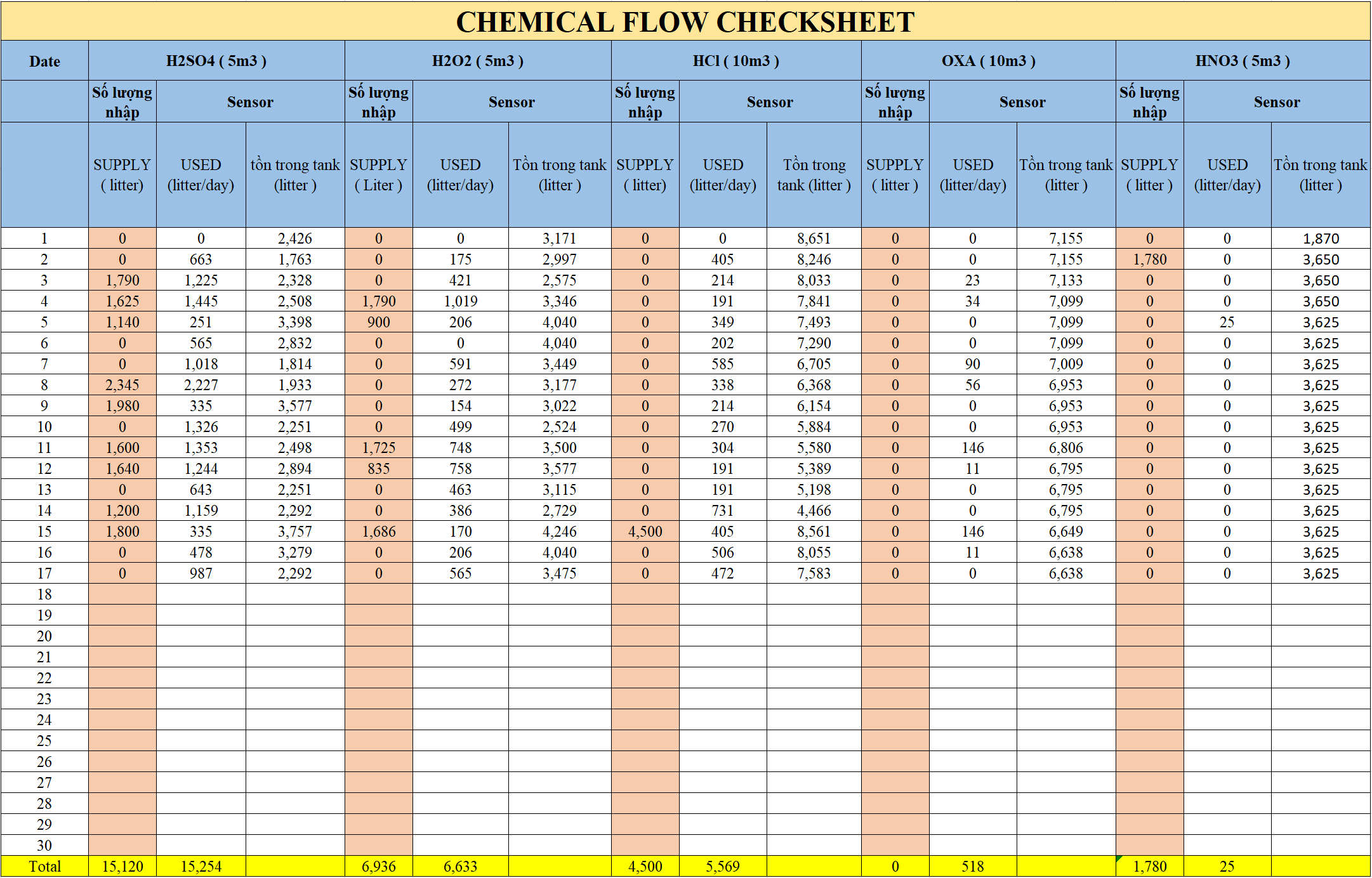Select OXA total used 518

click(973, 867)
